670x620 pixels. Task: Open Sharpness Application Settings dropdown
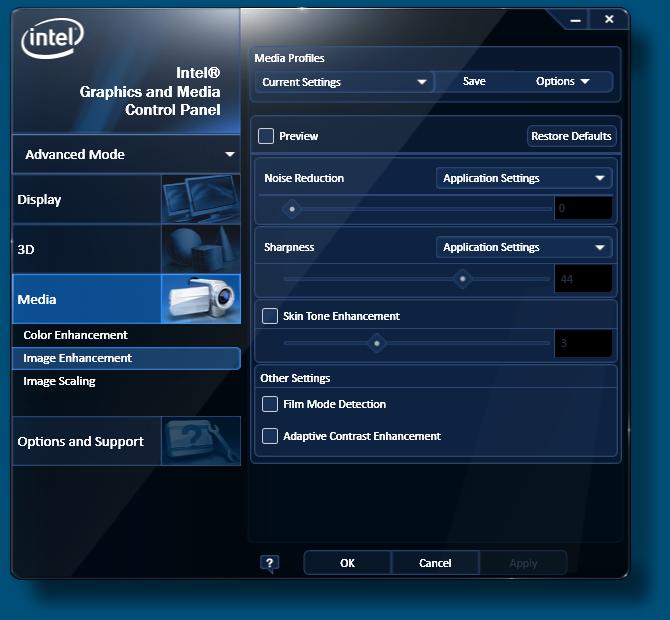point(524,247)
